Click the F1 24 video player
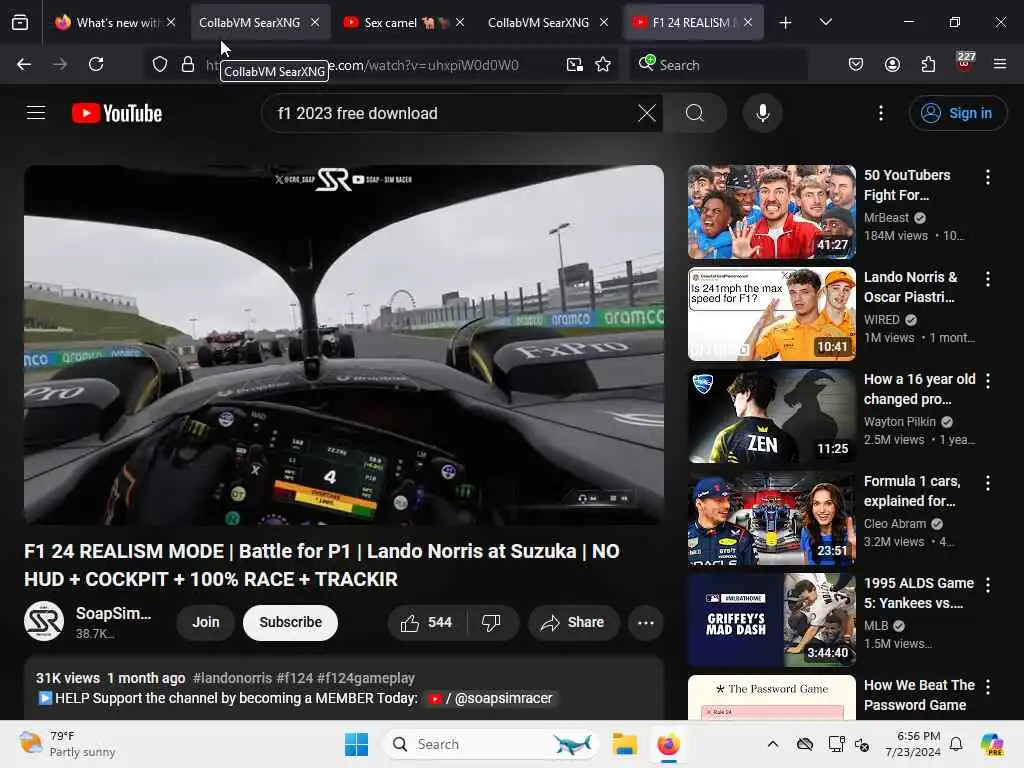The height and width of the screenshot is (768, 1024). 344,345
